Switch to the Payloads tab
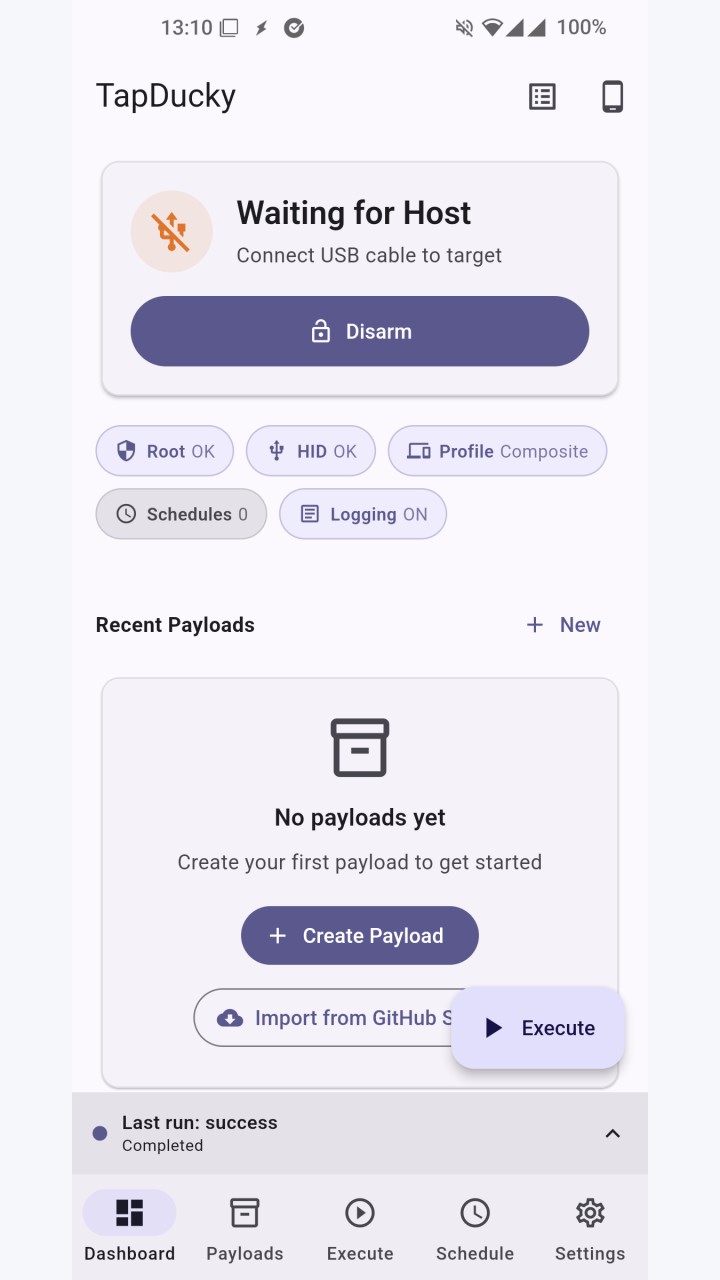Image resolution: width=720 pixels, height=1280 pixels. tap(245, 1229)
